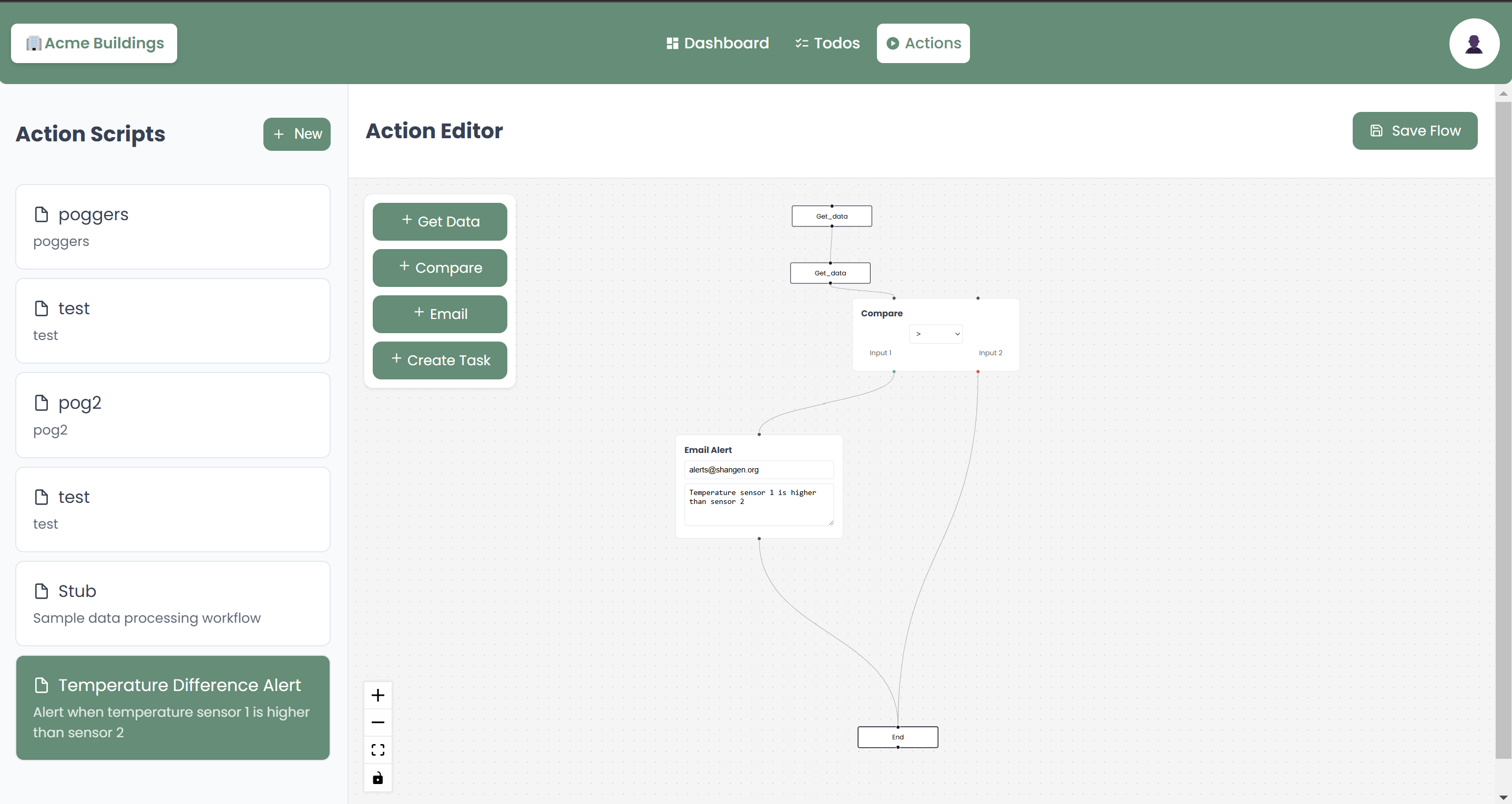Toggle the canvas lock icon
Screen dimensions: 1512x804
377,778
